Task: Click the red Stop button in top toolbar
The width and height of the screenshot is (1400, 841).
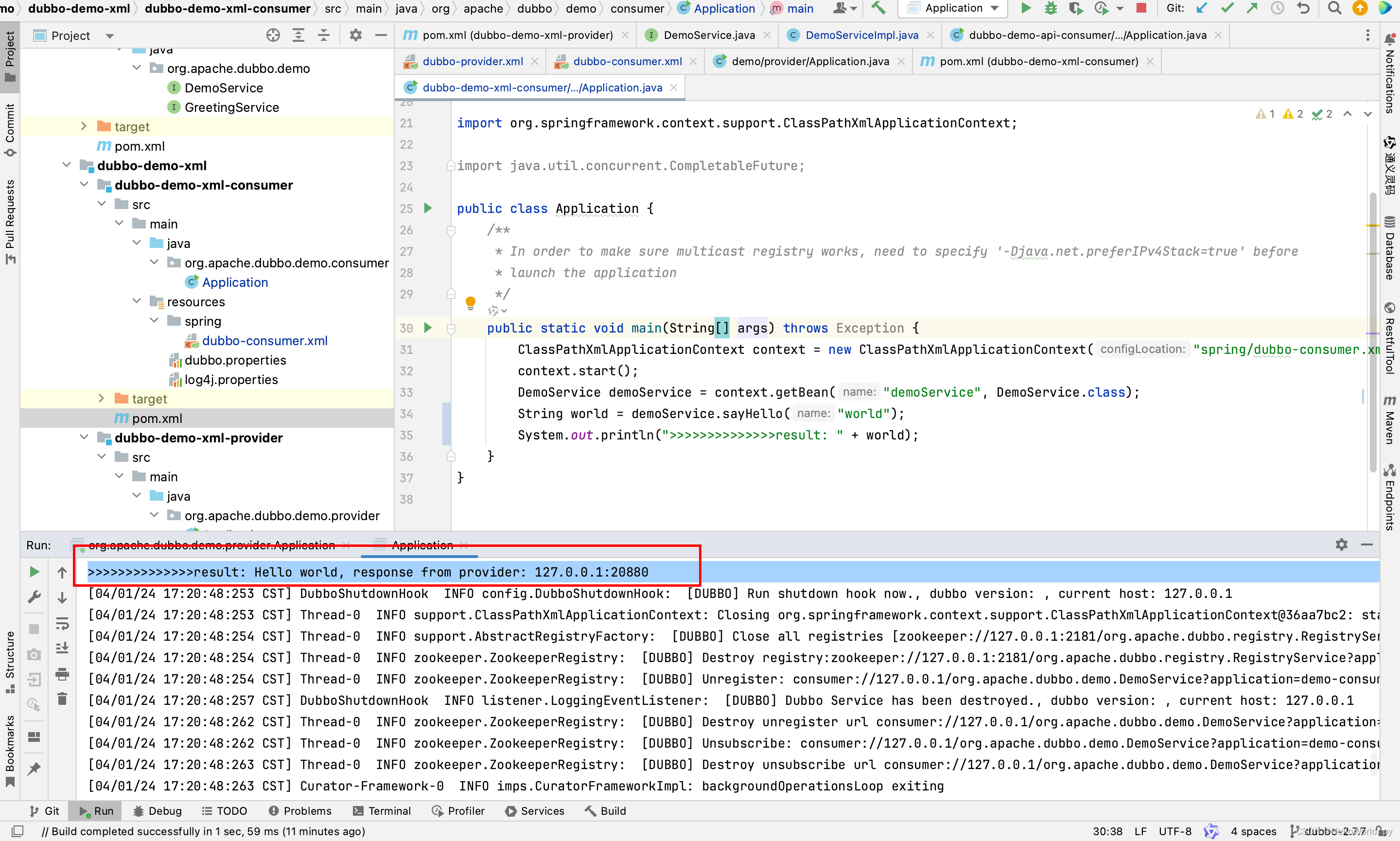Action: point(1142,8)
